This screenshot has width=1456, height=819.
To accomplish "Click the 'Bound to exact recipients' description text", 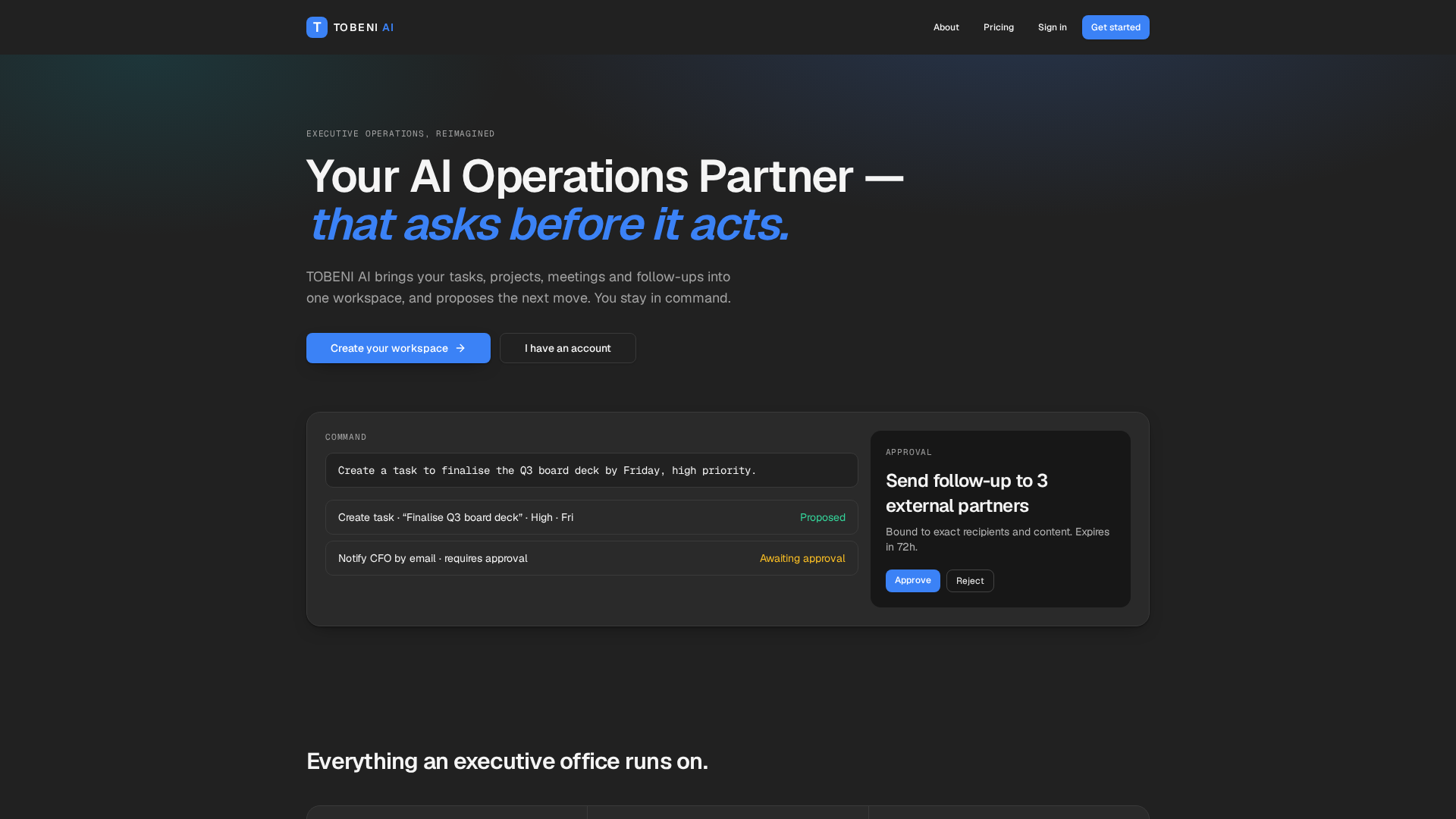I will pos(997,539).
